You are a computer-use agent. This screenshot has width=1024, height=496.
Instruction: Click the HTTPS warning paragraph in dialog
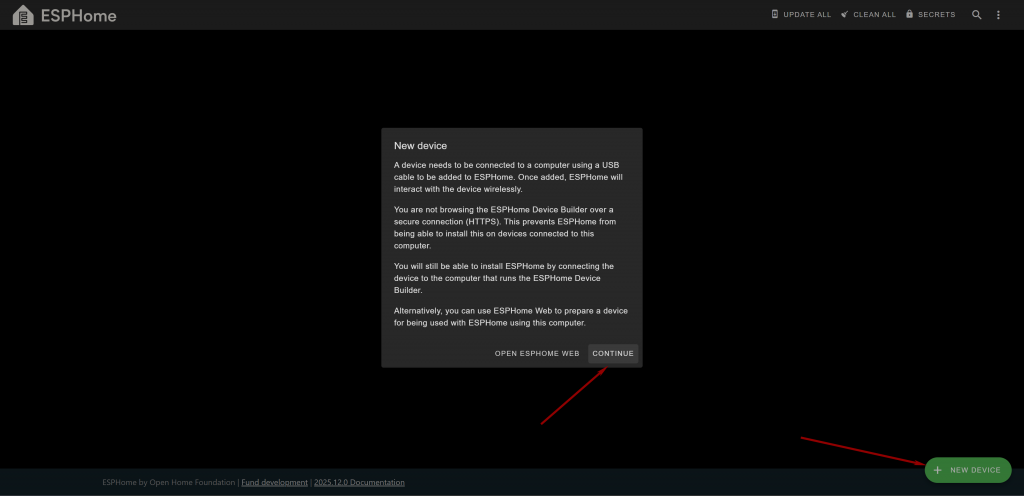pos(511,228)
